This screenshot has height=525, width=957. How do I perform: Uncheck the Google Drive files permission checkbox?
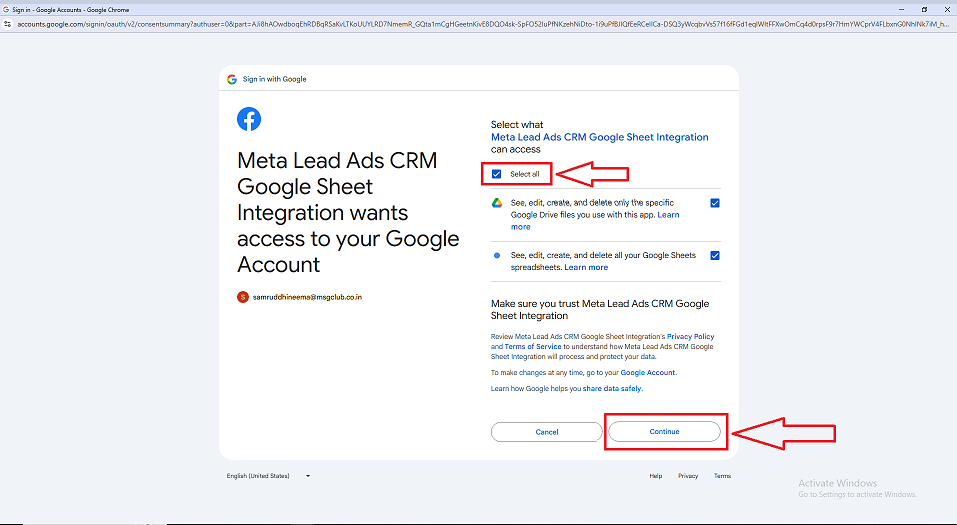715,203
